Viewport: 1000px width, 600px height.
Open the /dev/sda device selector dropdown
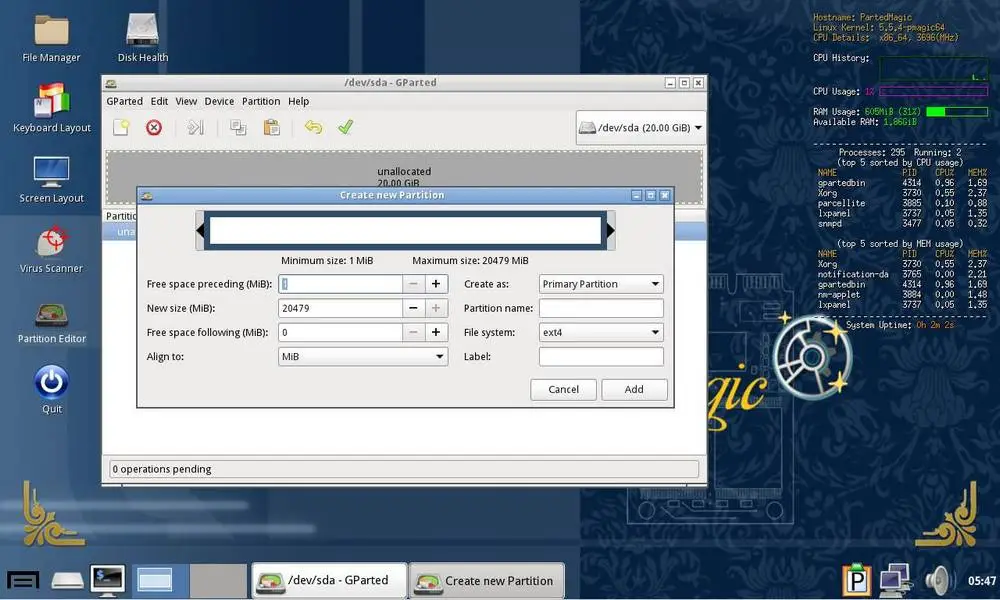pos(640,128)
